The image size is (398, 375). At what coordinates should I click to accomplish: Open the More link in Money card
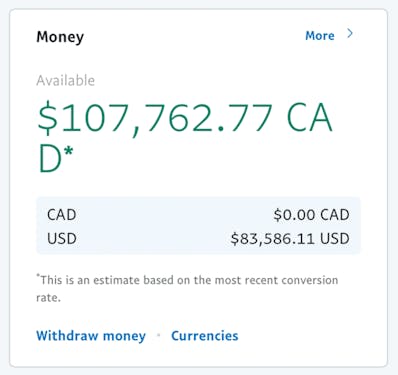coord(320,36)
